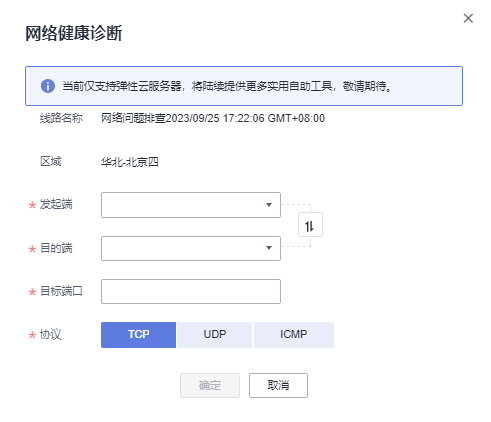Click the caret arrow of the 发起端 selector
Screen dimensions: 491x422
click(269, 205)
